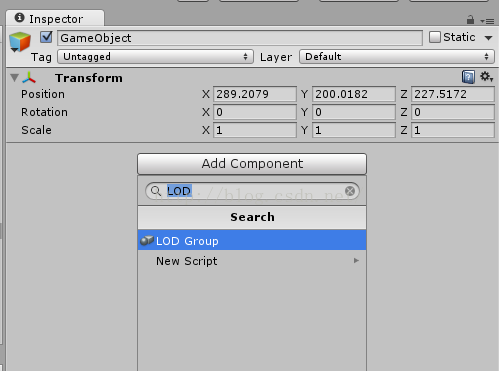Click the Position Y field
The image size is (499, 371).
click(x=354, y=94)
